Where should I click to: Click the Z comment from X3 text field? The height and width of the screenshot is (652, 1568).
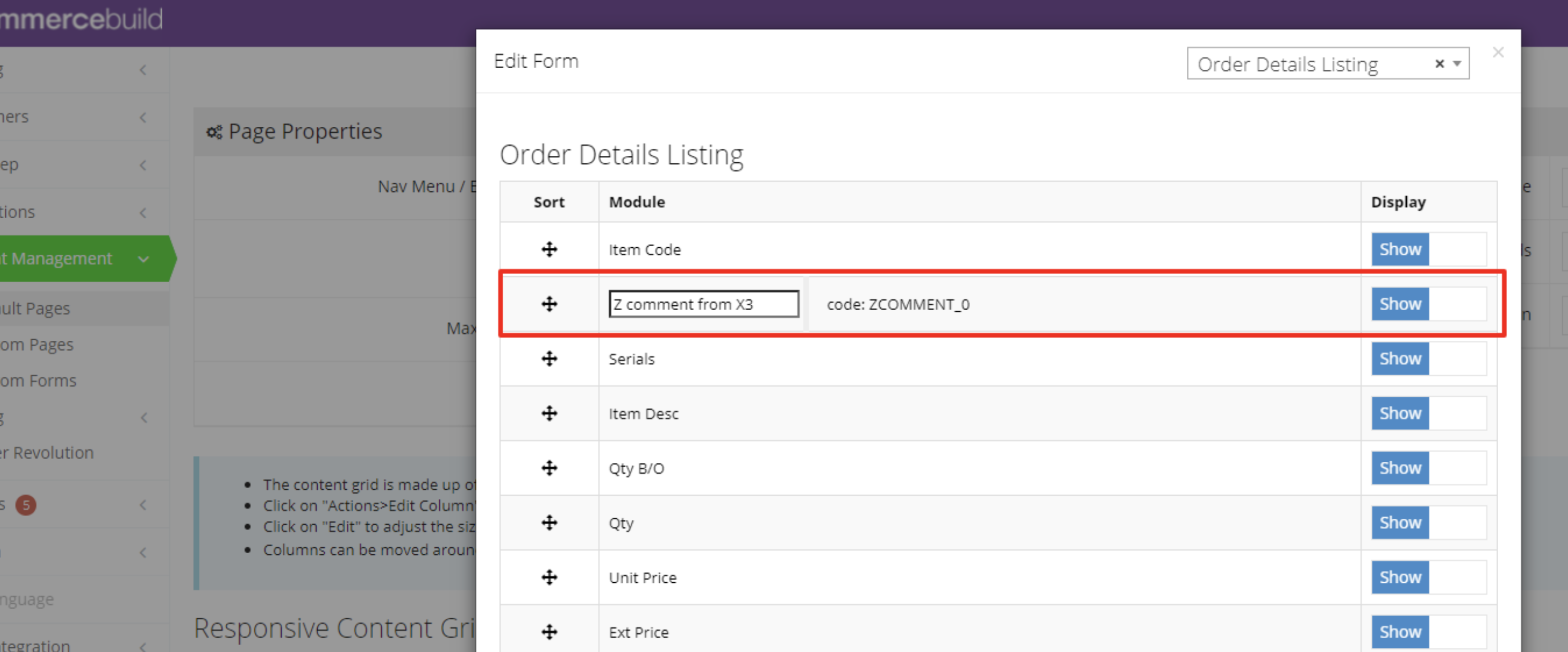[x=703, y=304]
